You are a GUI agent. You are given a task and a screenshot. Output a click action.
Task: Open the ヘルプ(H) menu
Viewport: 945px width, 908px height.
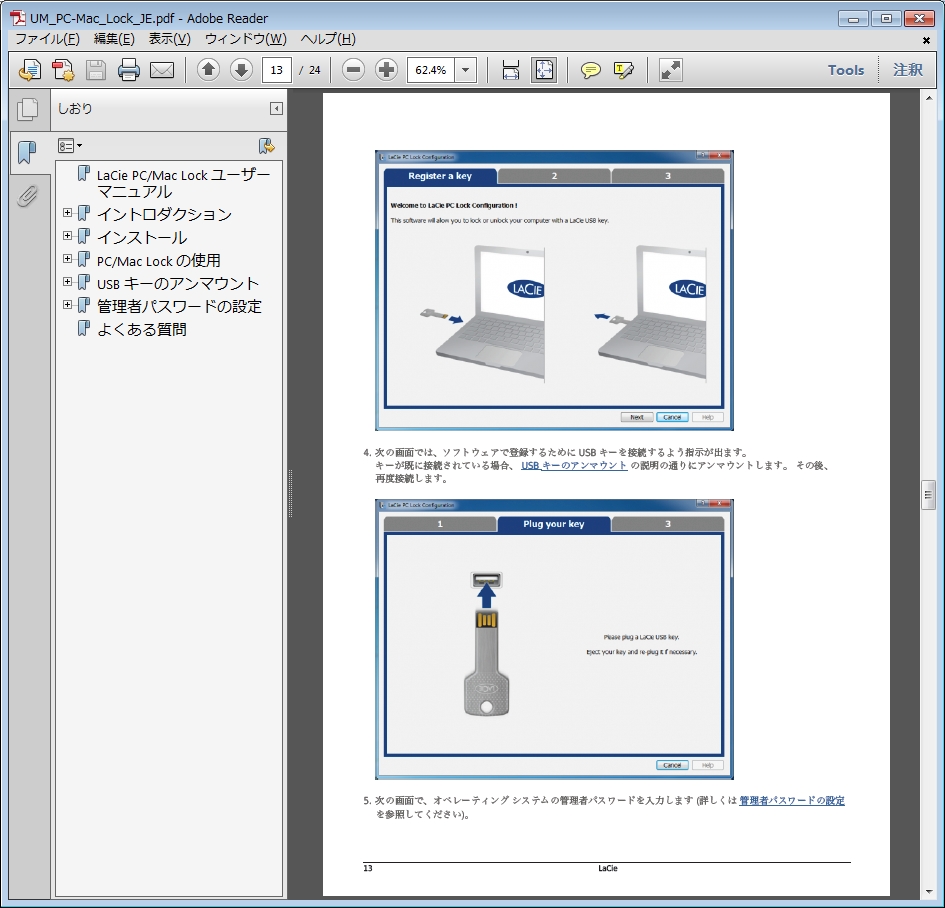tap(328, 39)
